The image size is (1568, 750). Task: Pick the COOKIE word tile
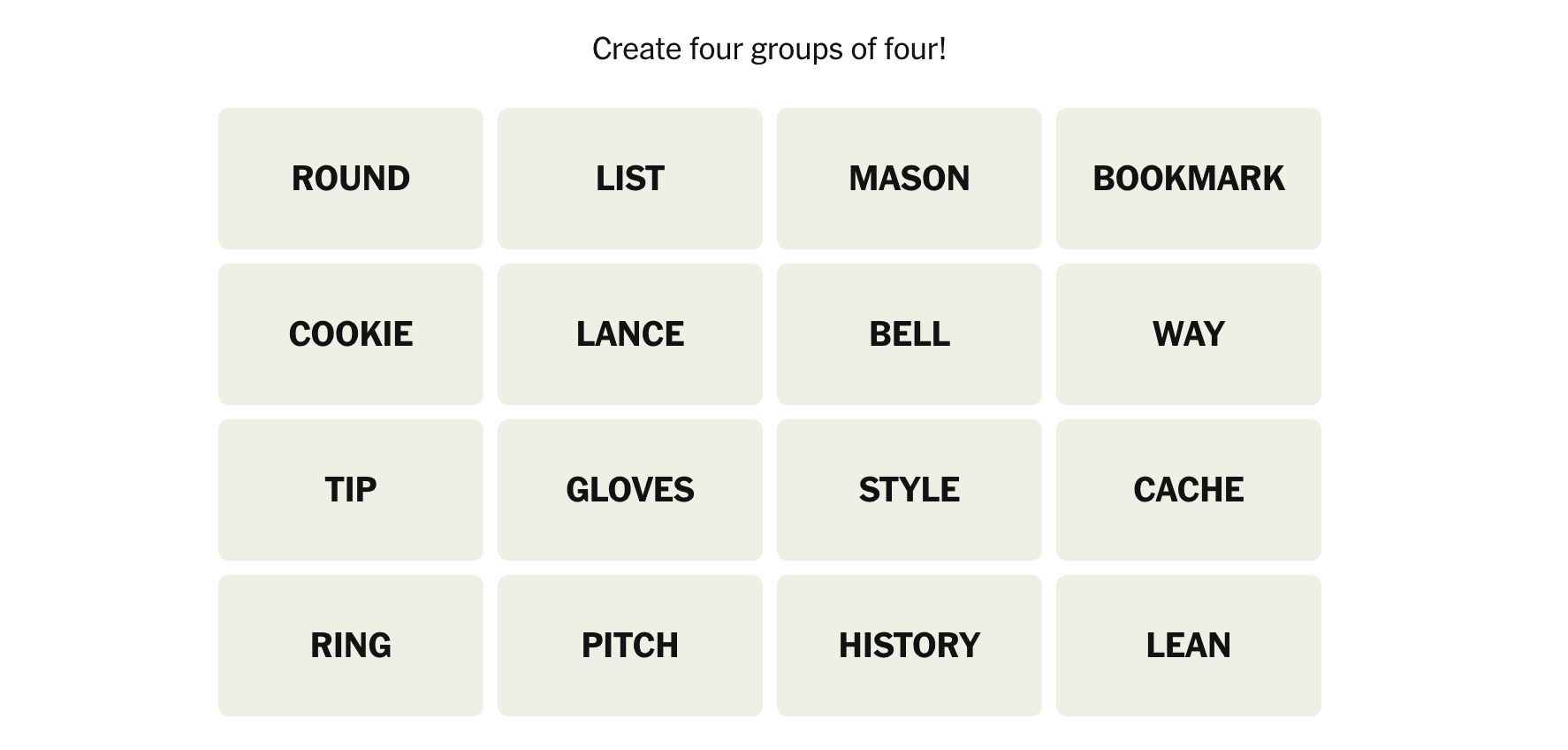[351, 334]
